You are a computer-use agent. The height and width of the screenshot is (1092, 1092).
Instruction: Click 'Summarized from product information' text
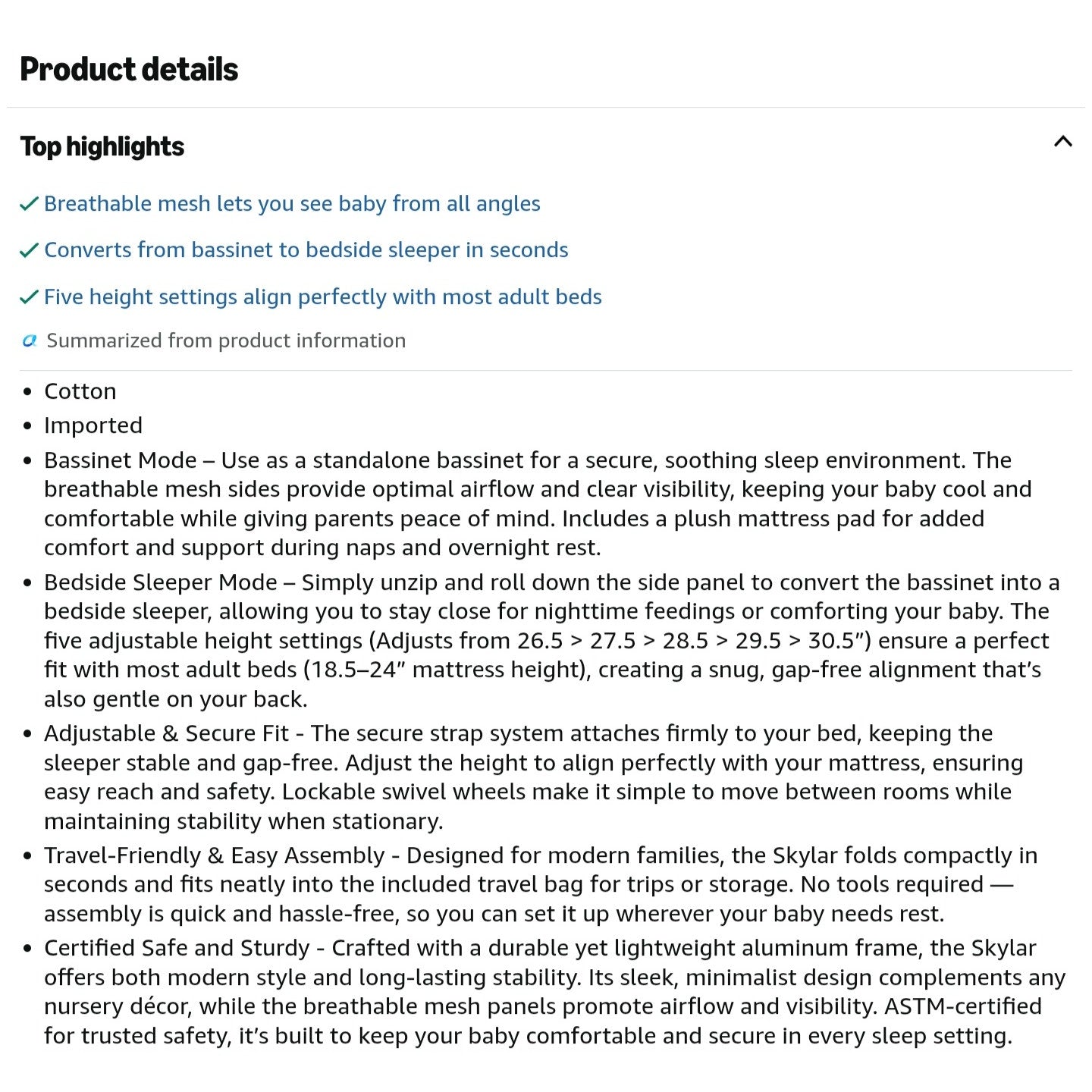point(226,341)
